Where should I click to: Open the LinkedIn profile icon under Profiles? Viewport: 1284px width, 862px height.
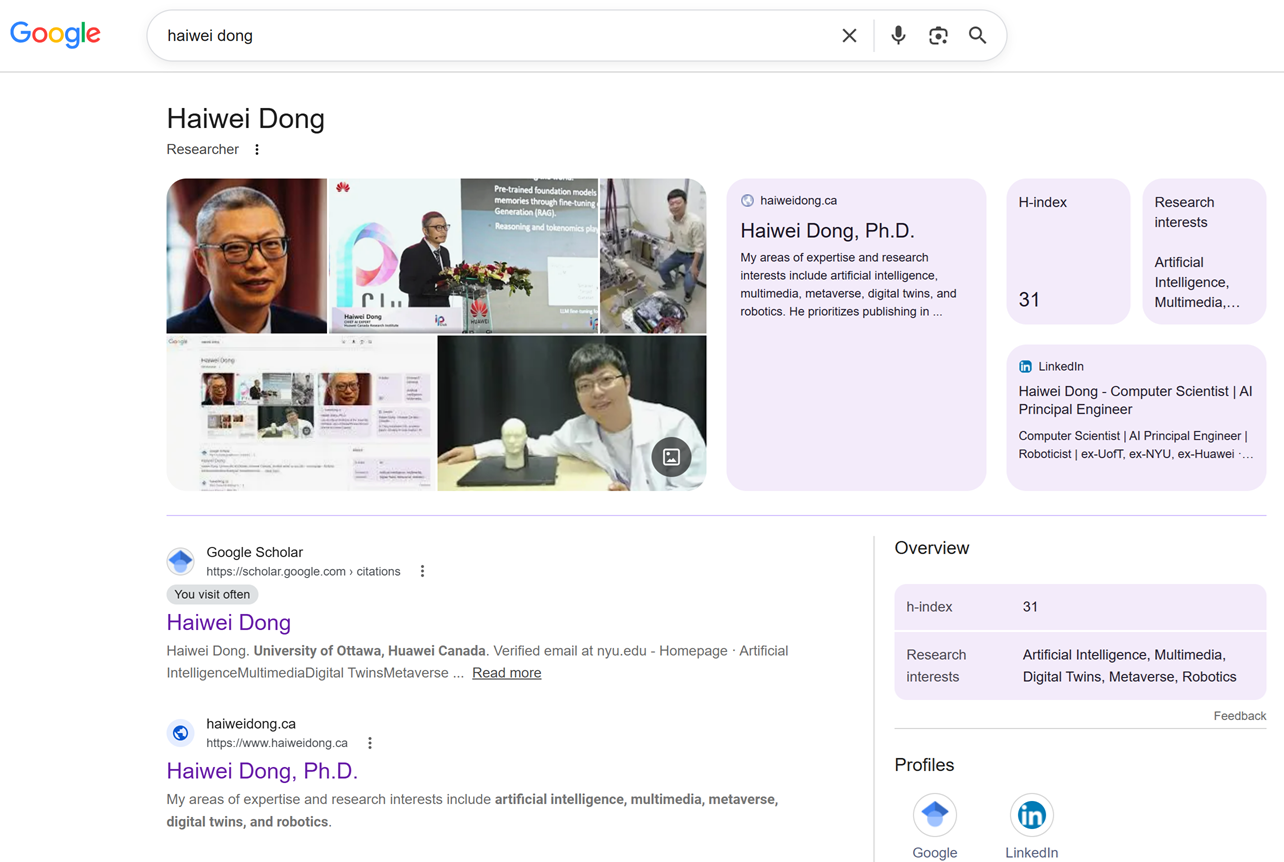pos(1031,815)
